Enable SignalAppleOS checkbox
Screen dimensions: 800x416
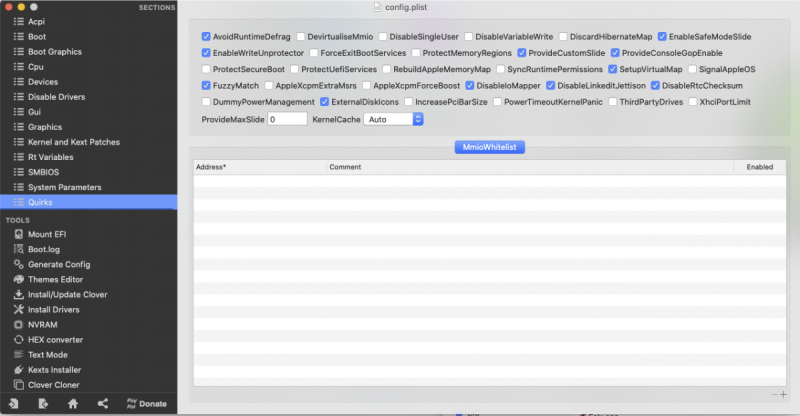pyautogui.click(x=692, y=69)
